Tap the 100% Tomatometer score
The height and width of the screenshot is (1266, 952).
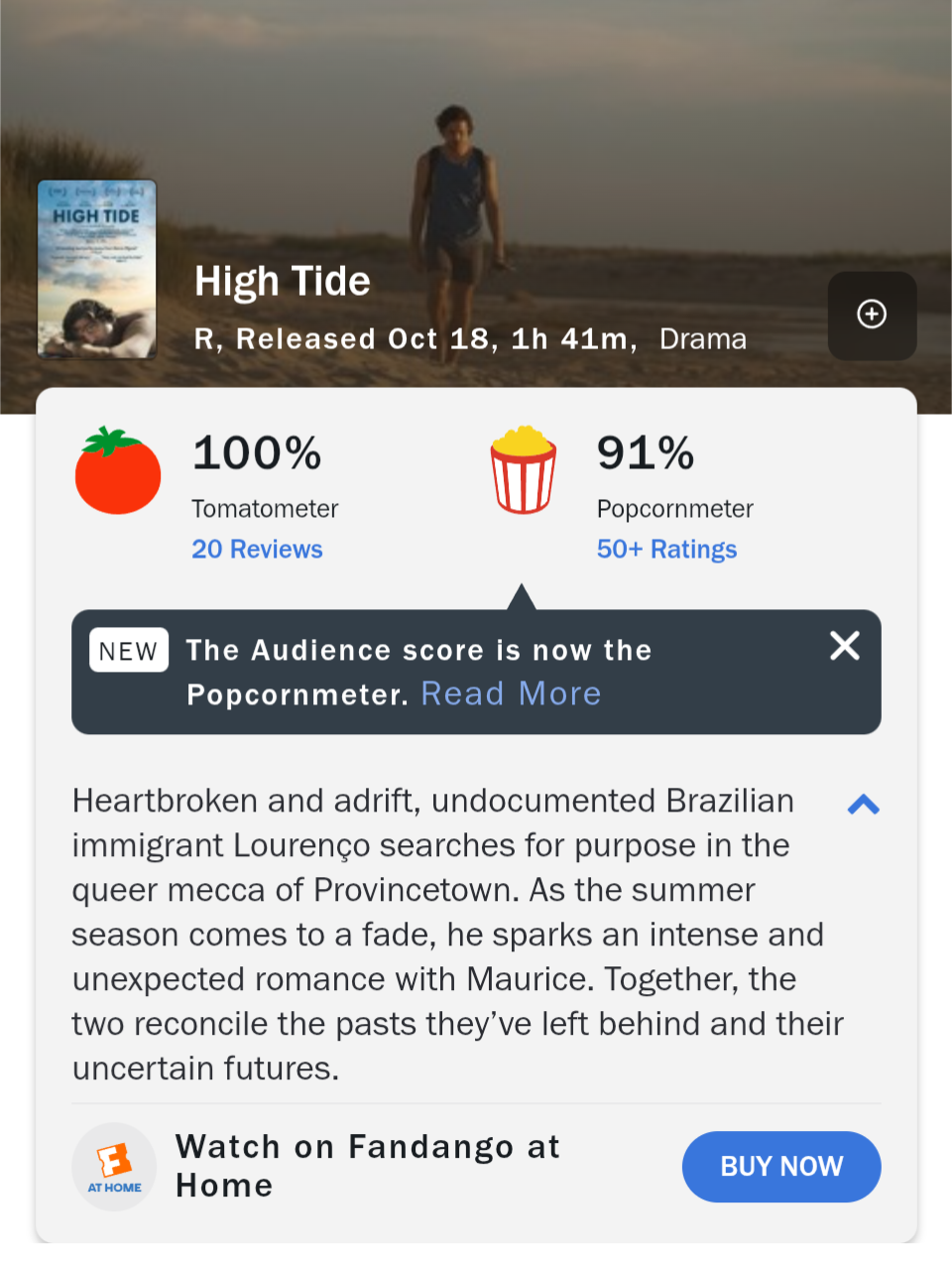(x=257, y=453)
